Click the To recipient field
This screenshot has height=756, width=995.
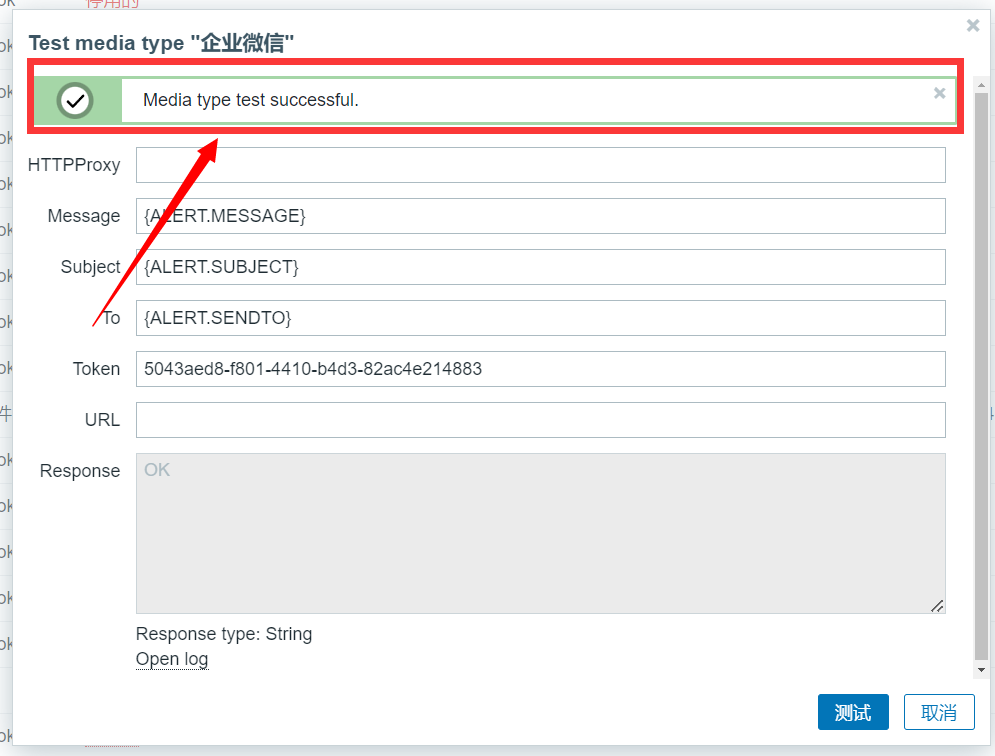click(x=540, y=318)
